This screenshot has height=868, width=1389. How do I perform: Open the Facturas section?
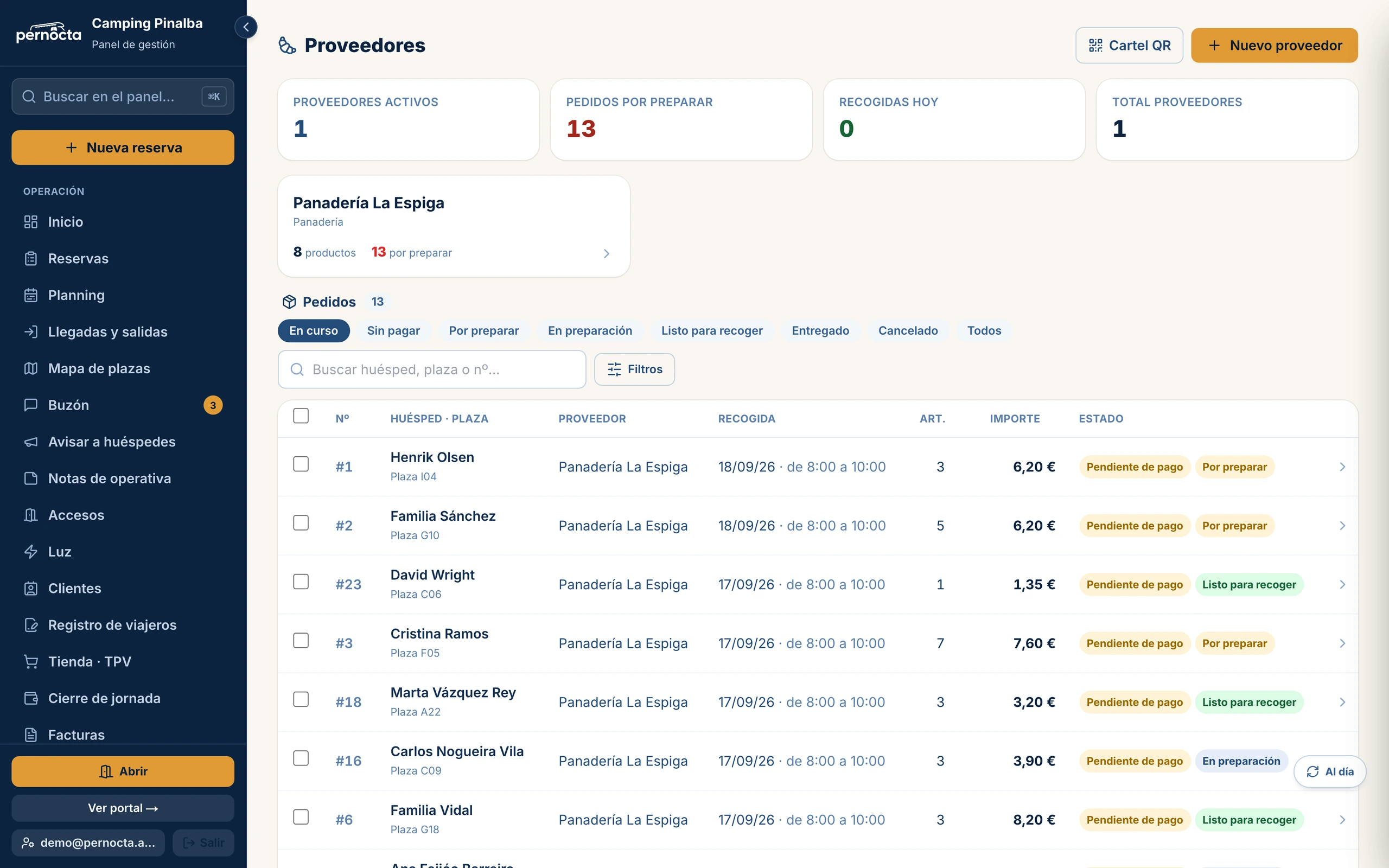[123, 735]
